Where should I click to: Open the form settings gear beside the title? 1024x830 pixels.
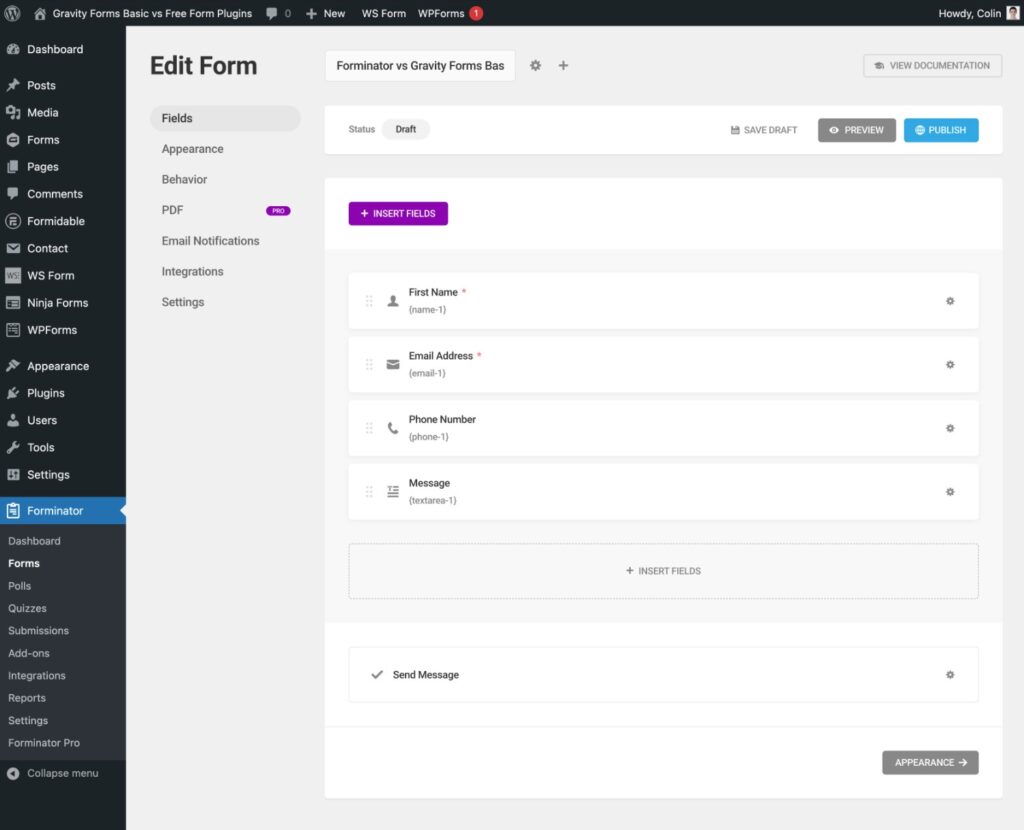[535, 65]
